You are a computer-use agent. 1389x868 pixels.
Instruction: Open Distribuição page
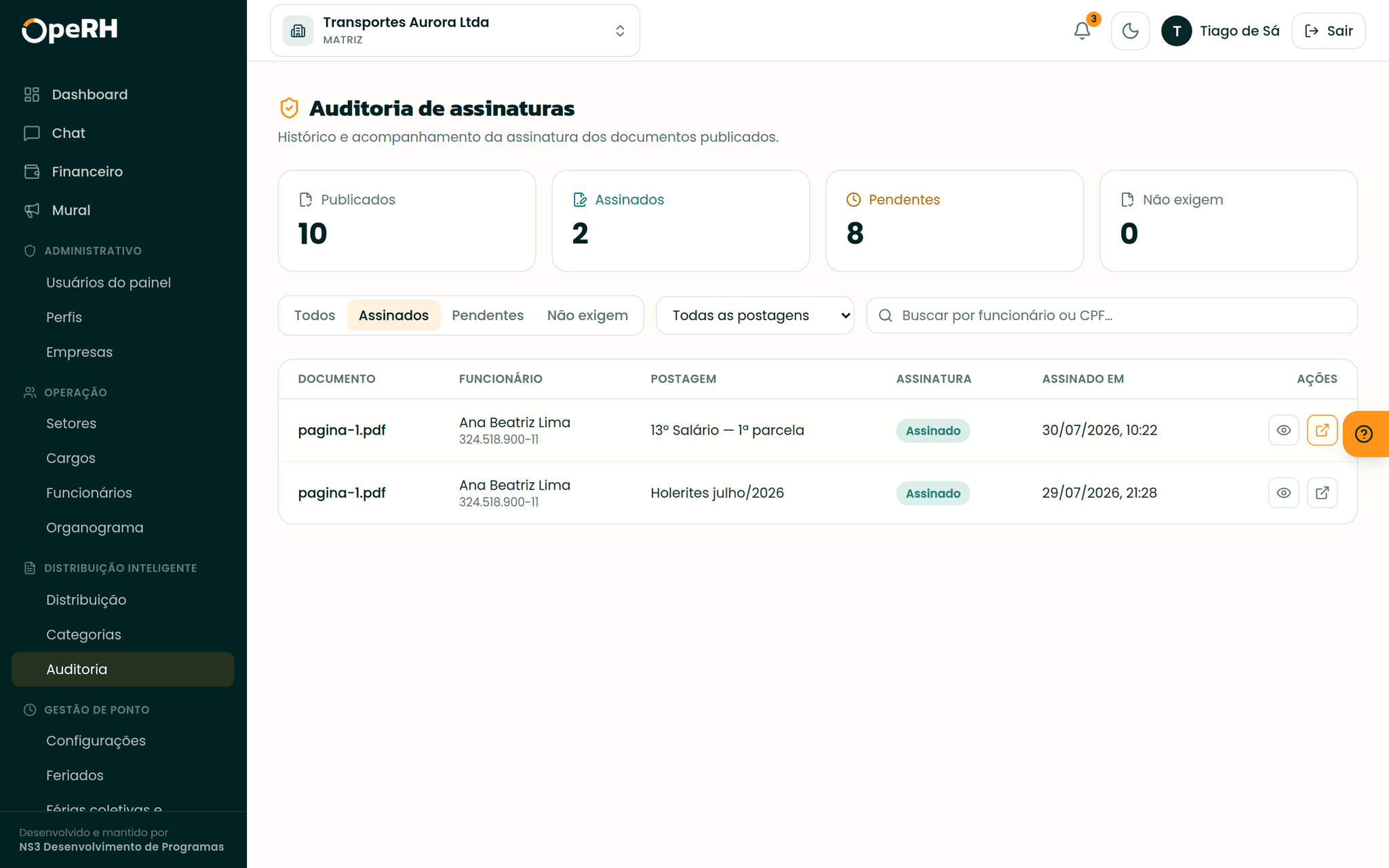click(123, 600)
